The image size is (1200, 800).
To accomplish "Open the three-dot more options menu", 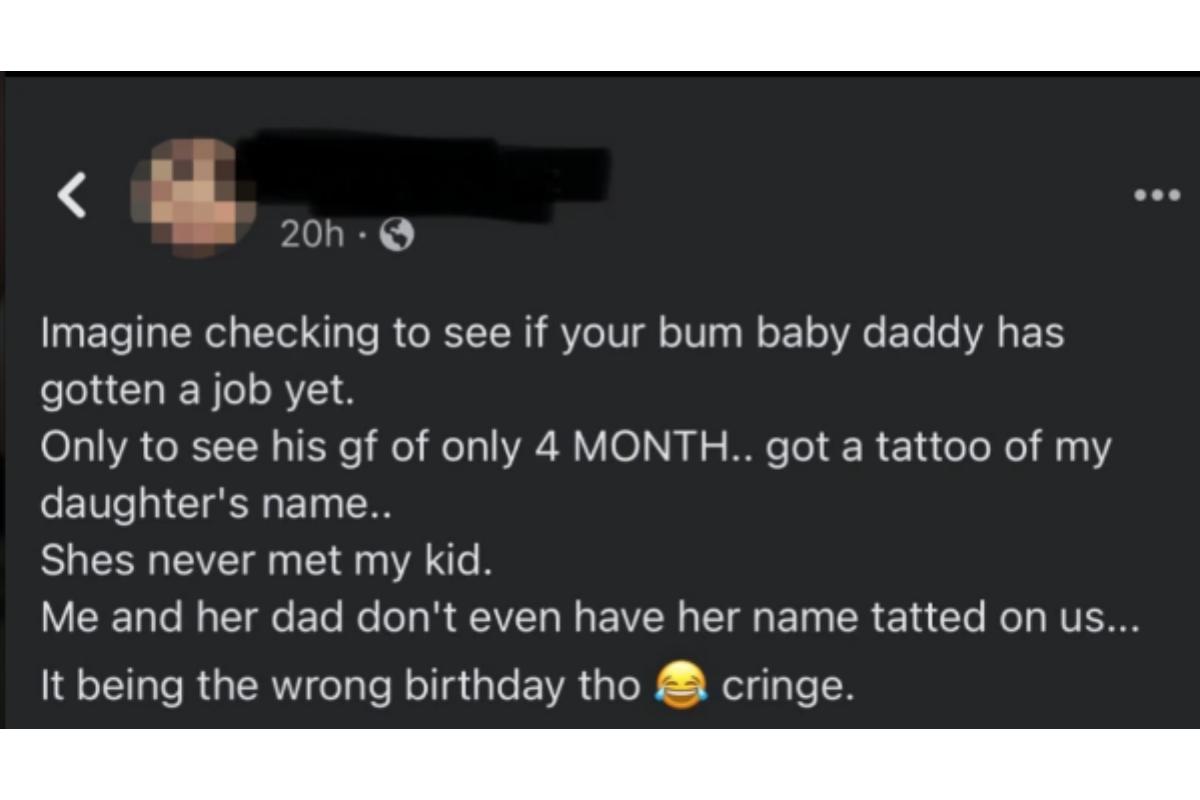I will [1158, 195].
